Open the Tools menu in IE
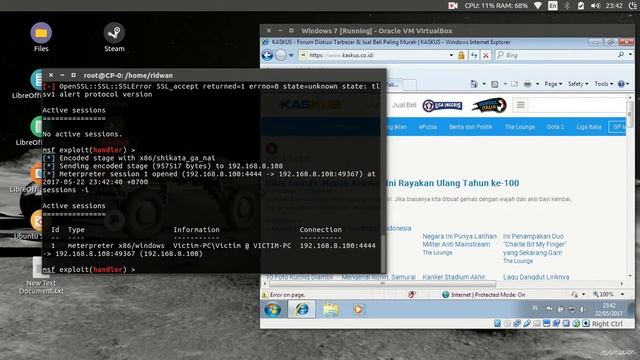This screenshot has height=360, width=640. (x=604, y=84)
